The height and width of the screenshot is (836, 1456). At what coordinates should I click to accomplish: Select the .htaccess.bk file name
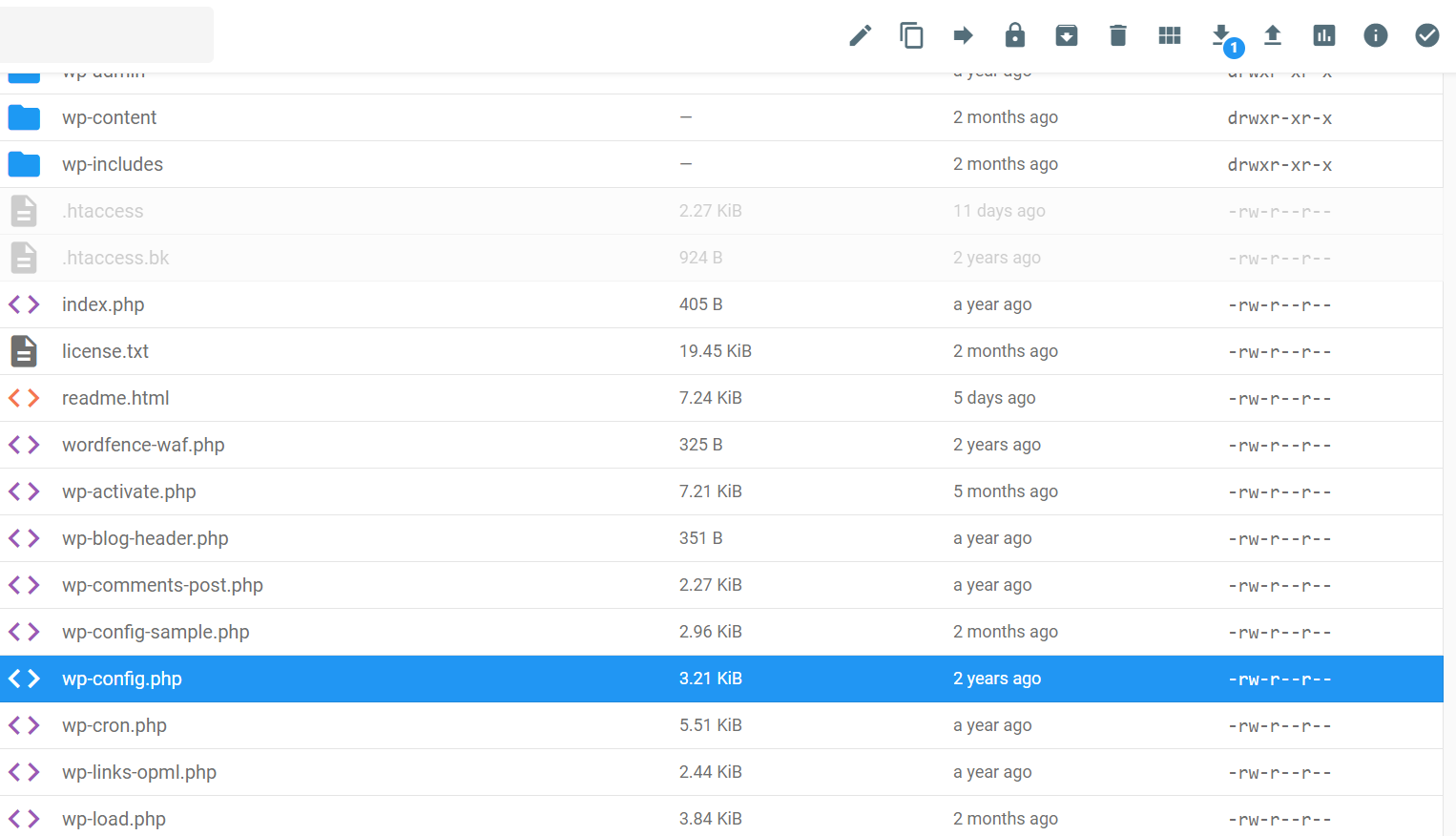pos(115,258)
